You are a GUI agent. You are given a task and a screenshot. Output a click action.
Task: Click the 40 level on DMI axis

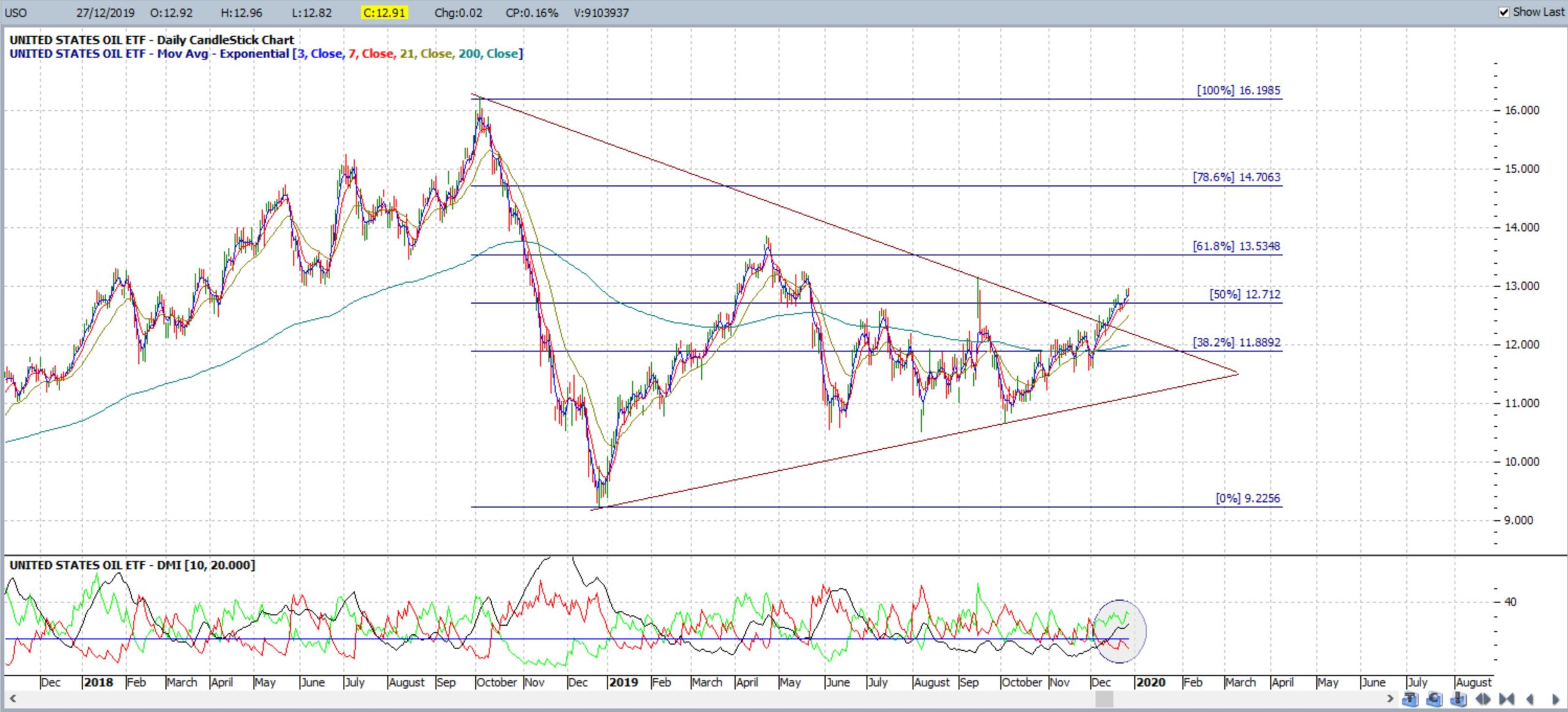click(1510, 602)
